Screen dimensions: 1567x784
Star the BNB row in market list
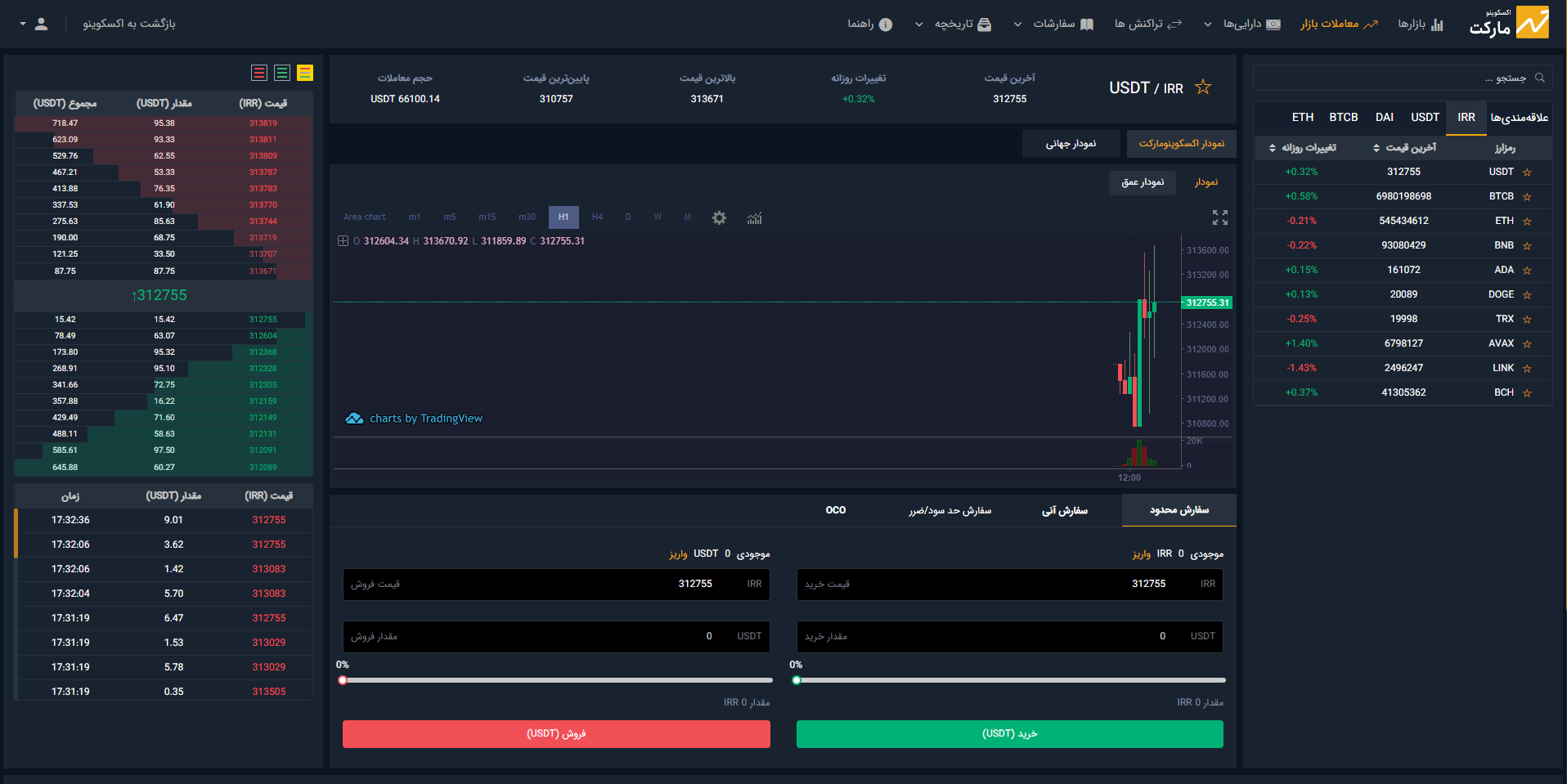tap(1527, 246)
